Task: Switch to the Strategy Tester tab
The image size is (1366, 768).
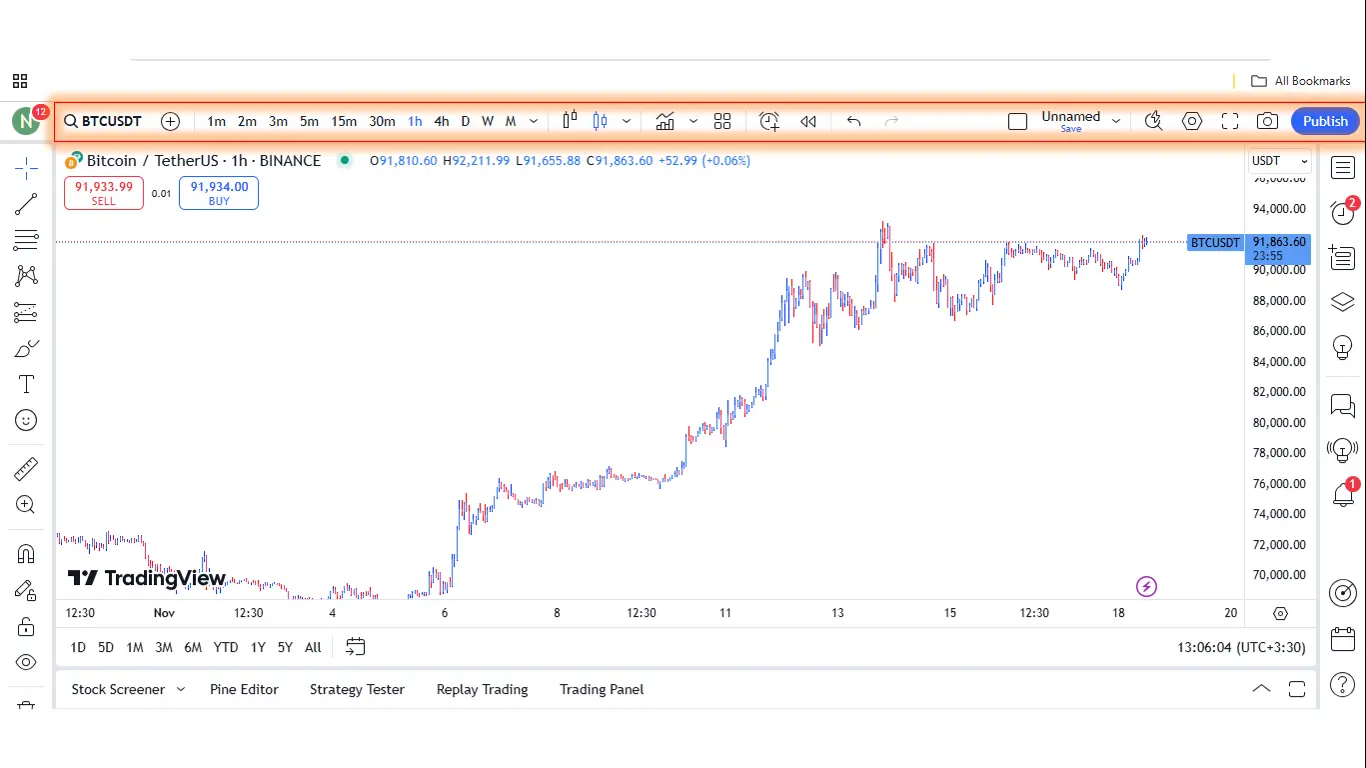Action: click(x=357, y=689)
